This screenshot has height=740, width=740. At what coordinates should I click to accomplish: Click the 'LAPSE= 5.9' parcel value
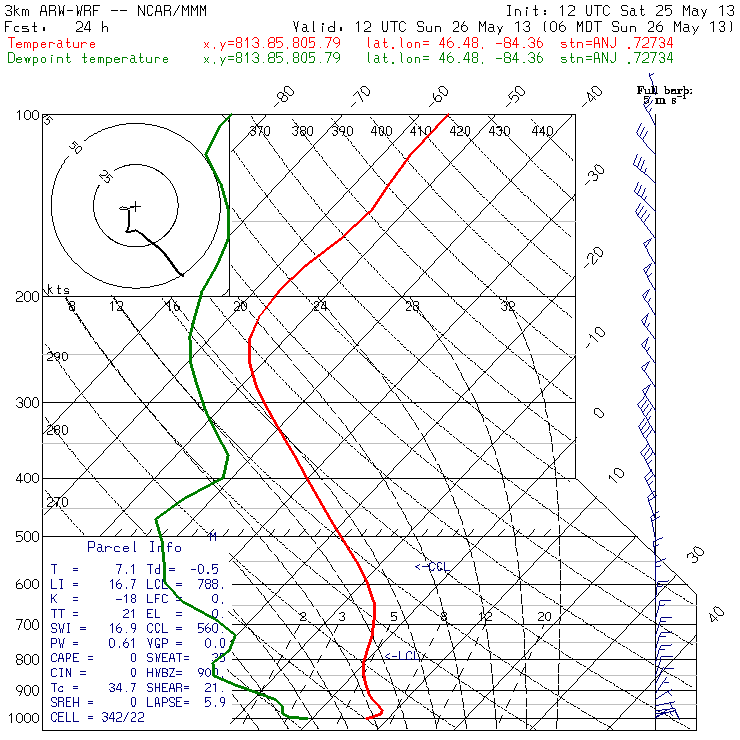click(185, 703)
